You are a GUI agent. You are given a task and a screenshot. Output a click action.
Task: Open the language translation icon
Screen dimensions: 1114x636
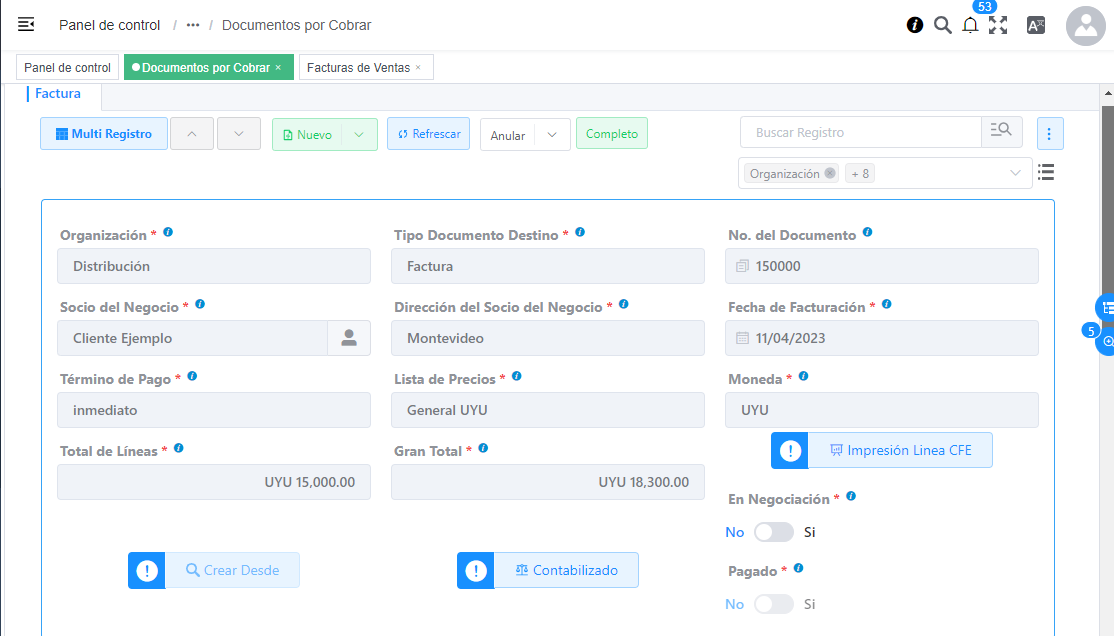click(1036, 26)
